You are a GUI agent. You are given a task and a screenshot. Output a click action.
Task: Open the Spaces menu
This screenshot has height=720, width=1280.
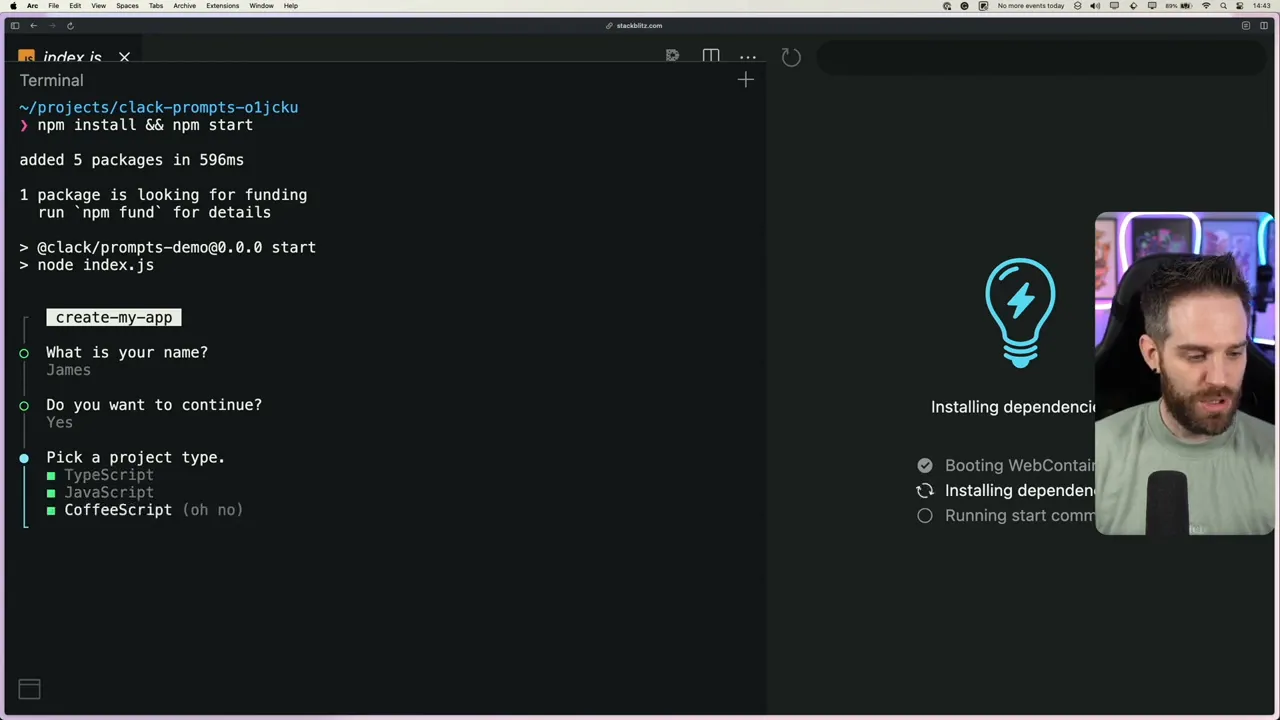127,6
